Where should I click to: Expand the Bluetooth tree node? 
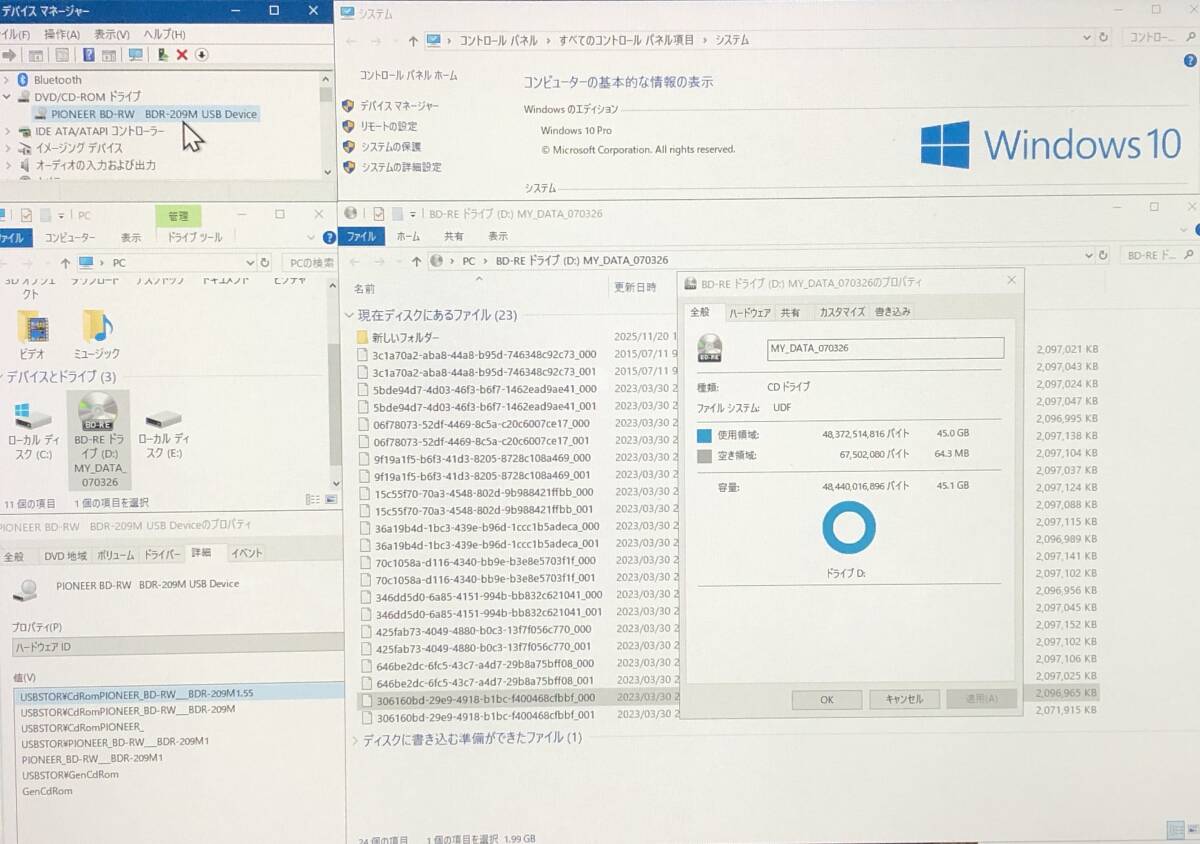pos(7,80)
